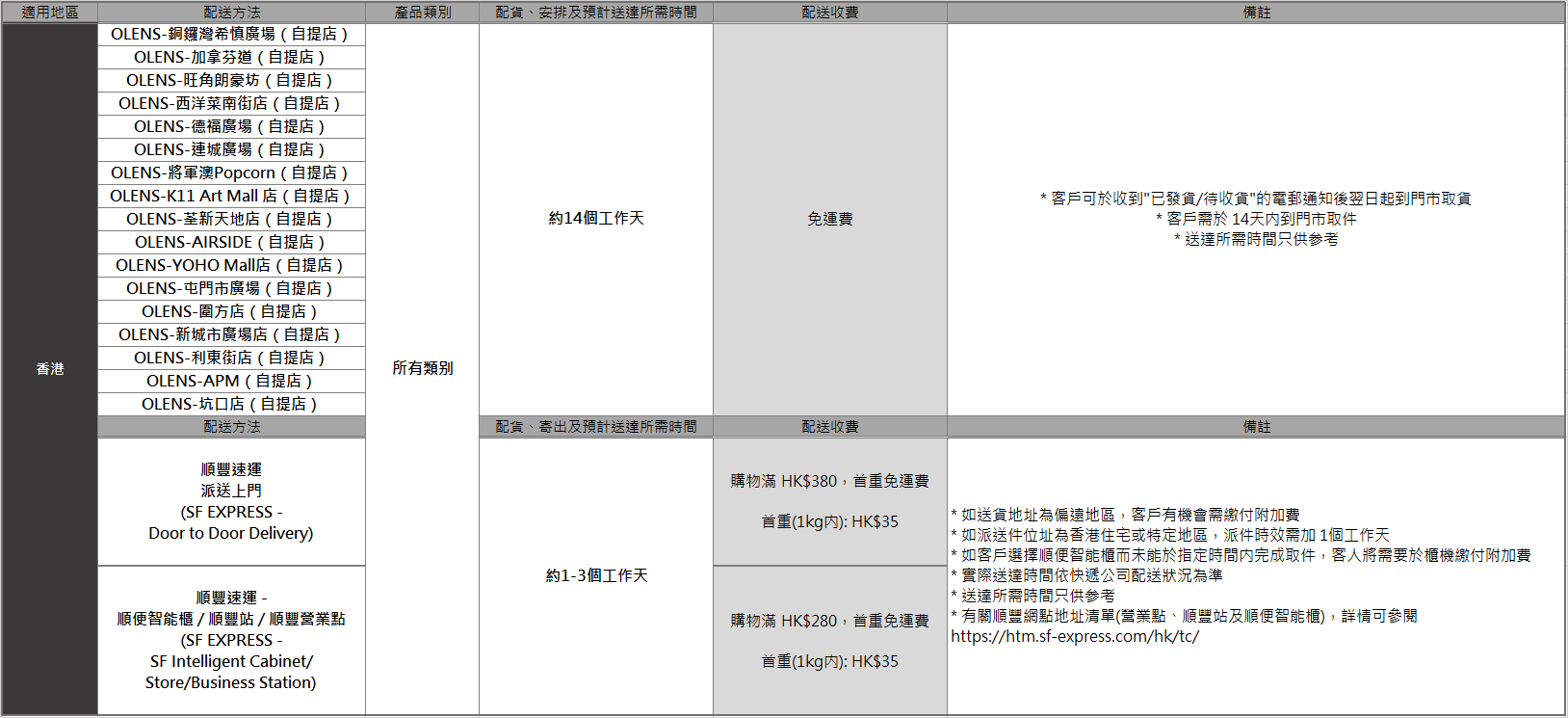Select the OLENS-AIRSIDE pickup store row
1568x718 pixels.
(x=231, y=242)
